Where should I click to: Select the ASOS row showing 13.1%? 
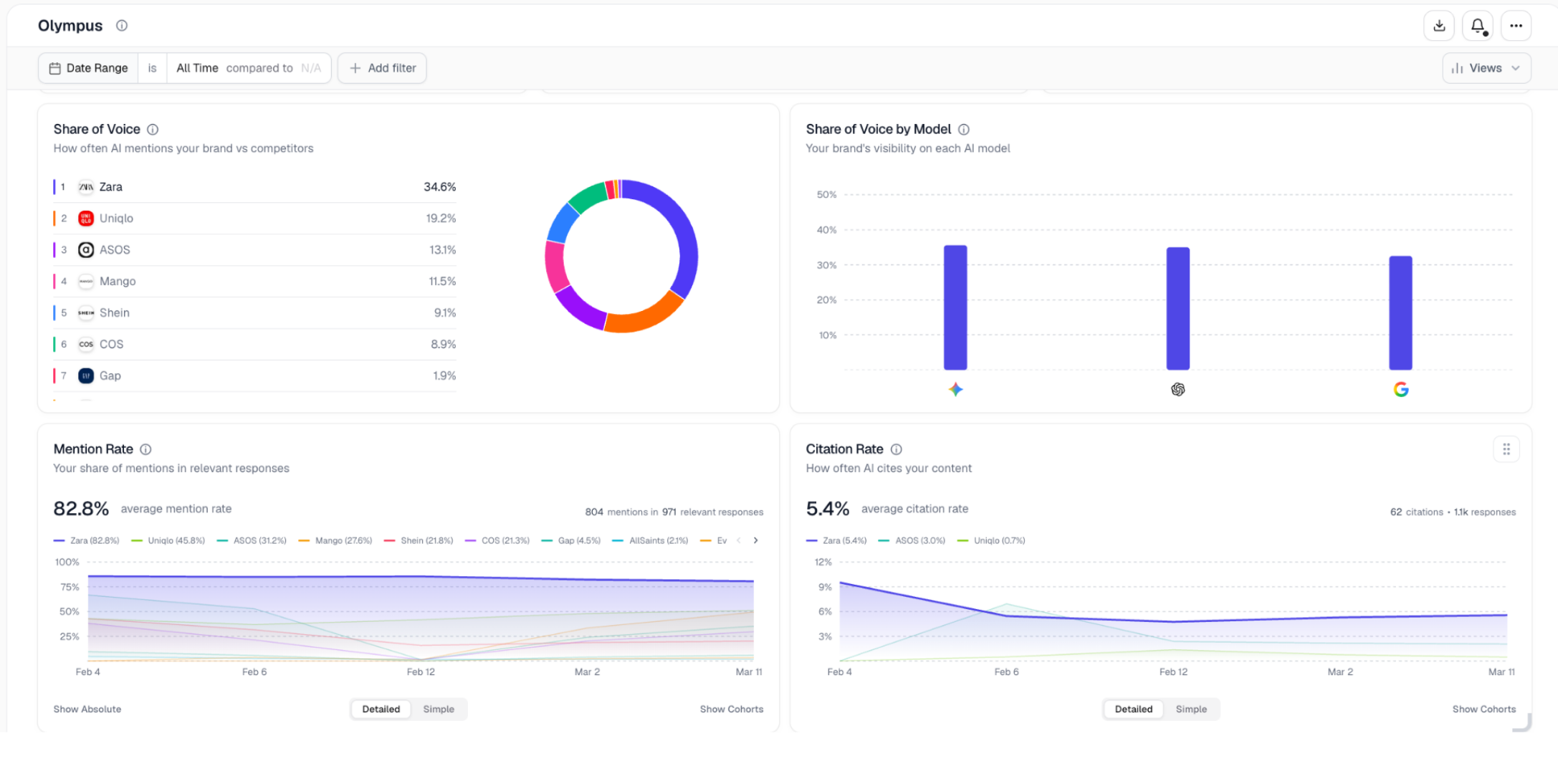tap(255, 250)
